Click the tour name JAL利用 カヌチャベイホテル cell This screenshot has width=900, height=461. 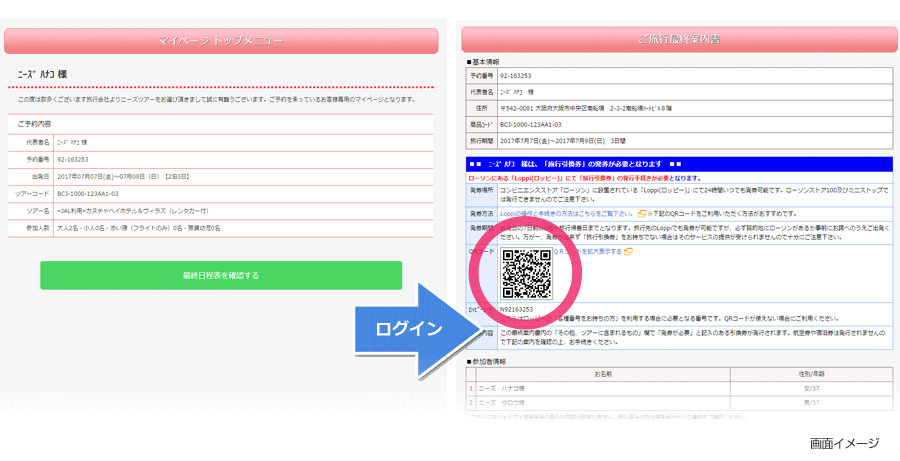coord(245,211)
